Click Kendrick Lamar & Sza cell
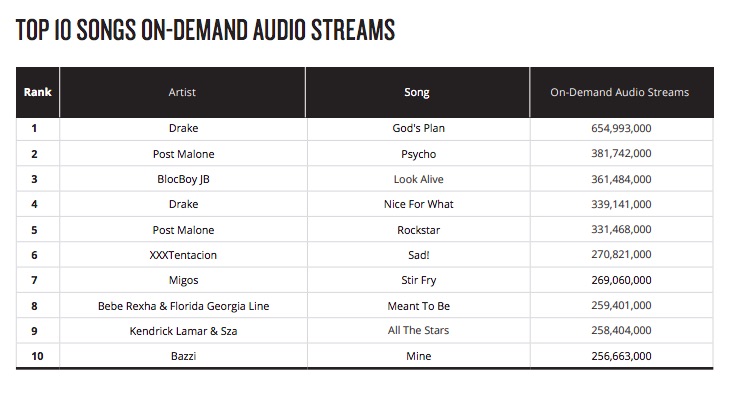This screenshot has width=731, height=394. [183, 331]
